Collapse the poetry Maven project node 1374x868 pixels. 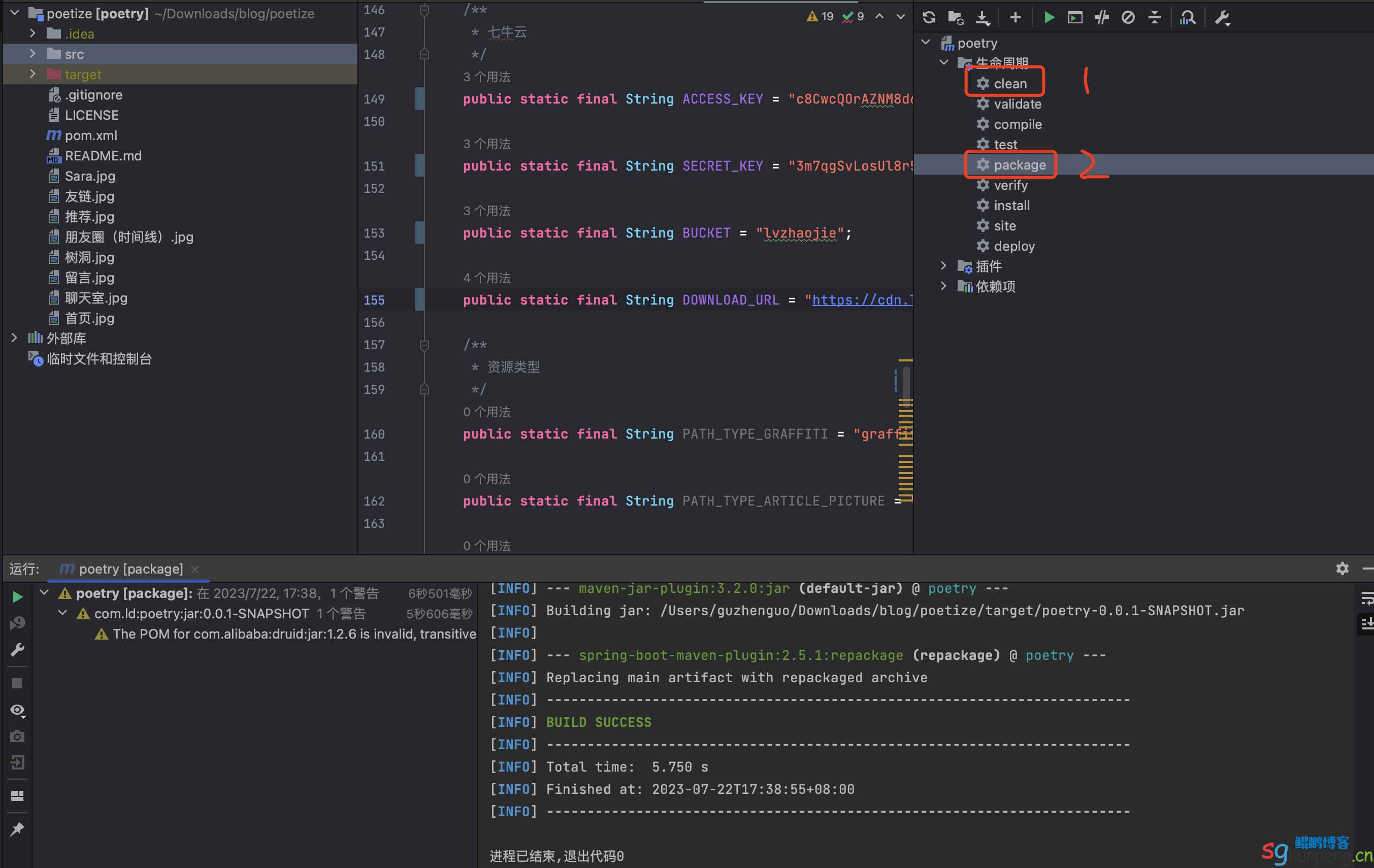click(x=926, y=42)
